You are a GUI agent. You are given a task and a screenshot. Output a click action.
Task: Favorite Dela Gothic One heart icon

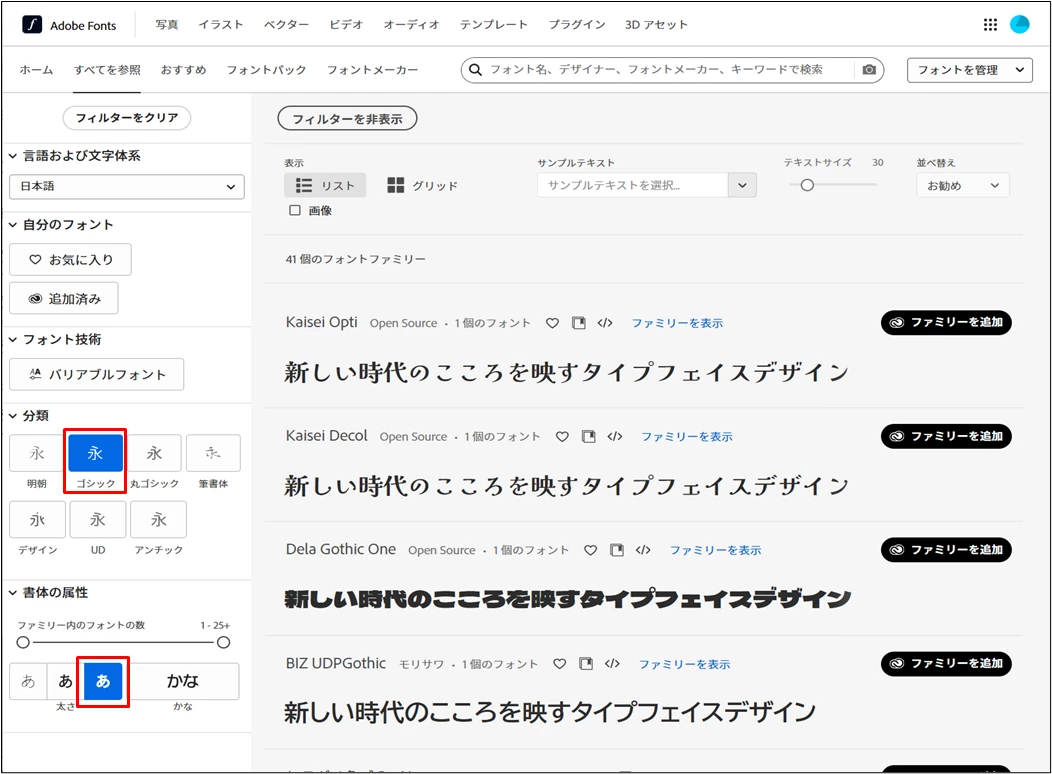[590, 550]
